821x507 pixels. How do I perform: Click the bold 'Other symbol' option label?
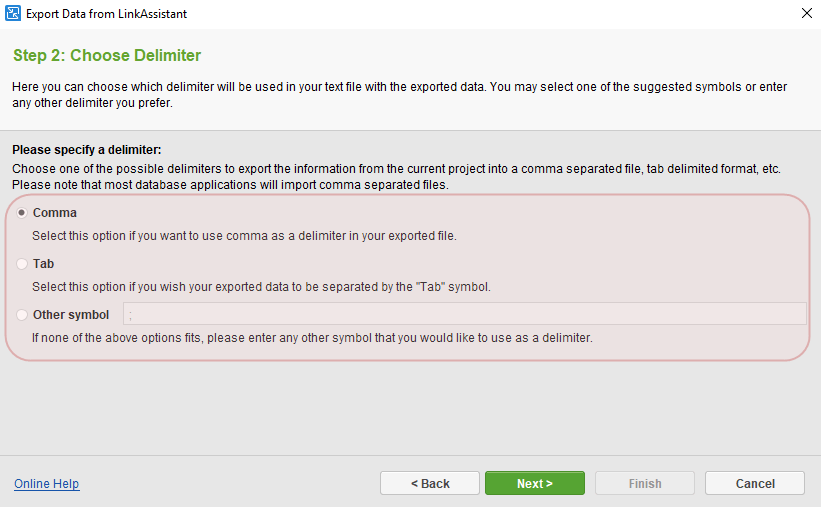[71, 315]
